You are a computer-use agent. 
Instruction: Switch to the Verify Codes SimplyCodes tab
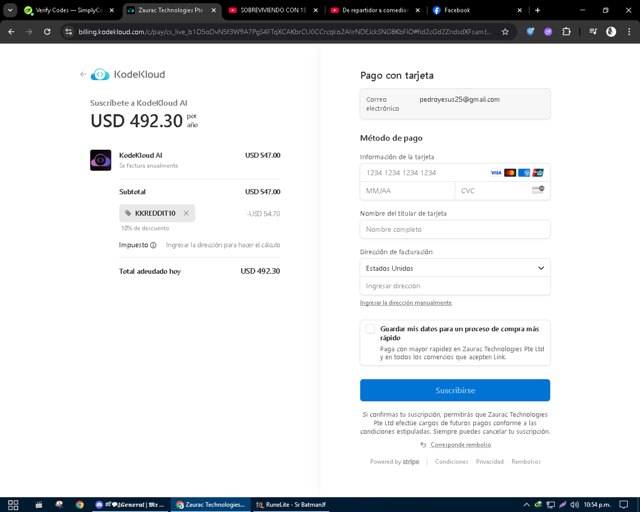point(69,10)
